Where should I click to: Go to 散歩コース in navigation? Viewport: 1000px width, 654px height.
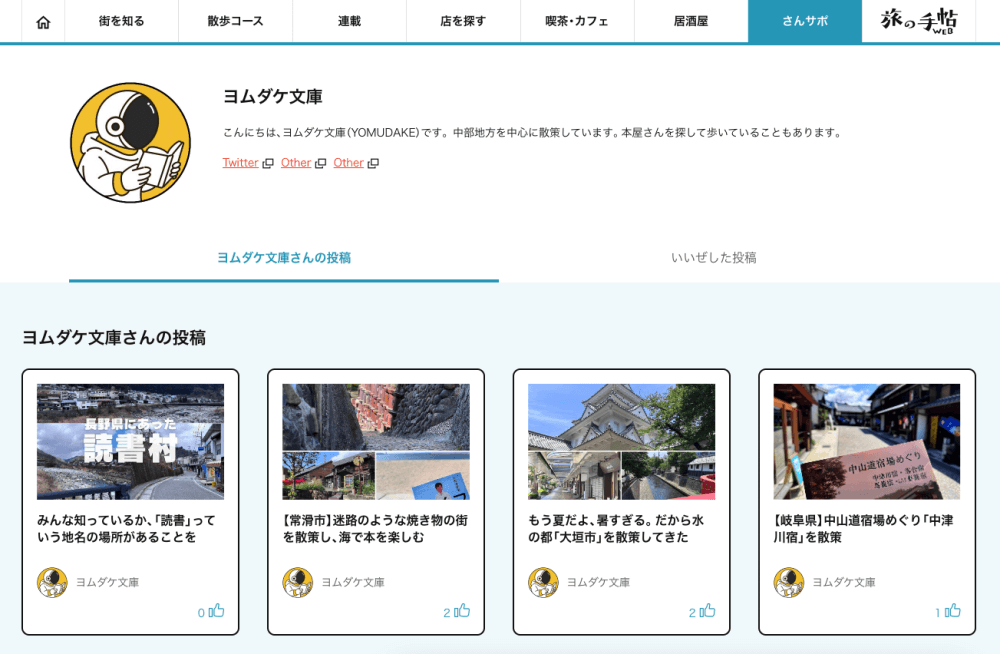point(235,21)
